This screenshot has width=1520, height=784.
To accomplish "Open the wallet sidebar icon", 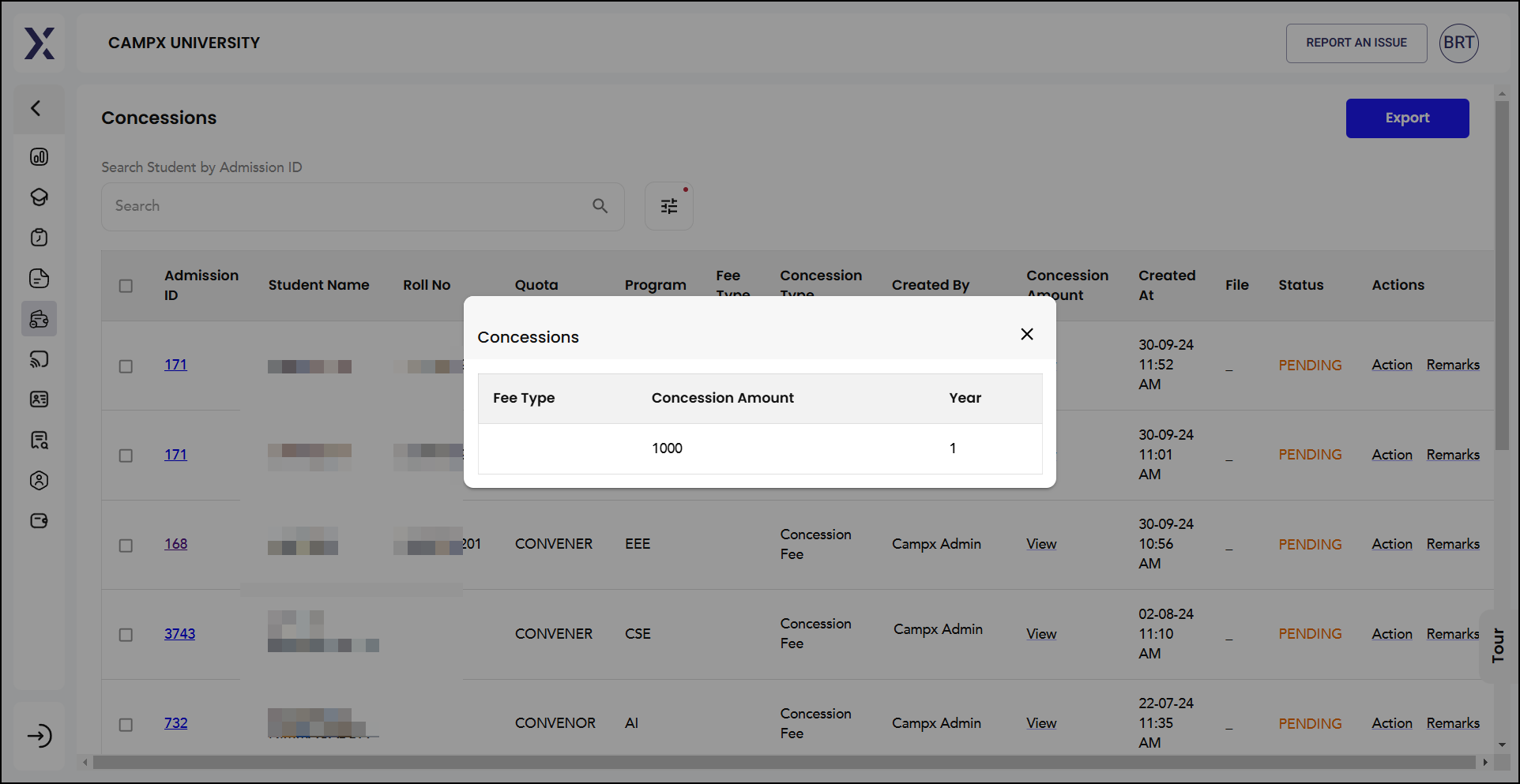I will pos(39,520).
